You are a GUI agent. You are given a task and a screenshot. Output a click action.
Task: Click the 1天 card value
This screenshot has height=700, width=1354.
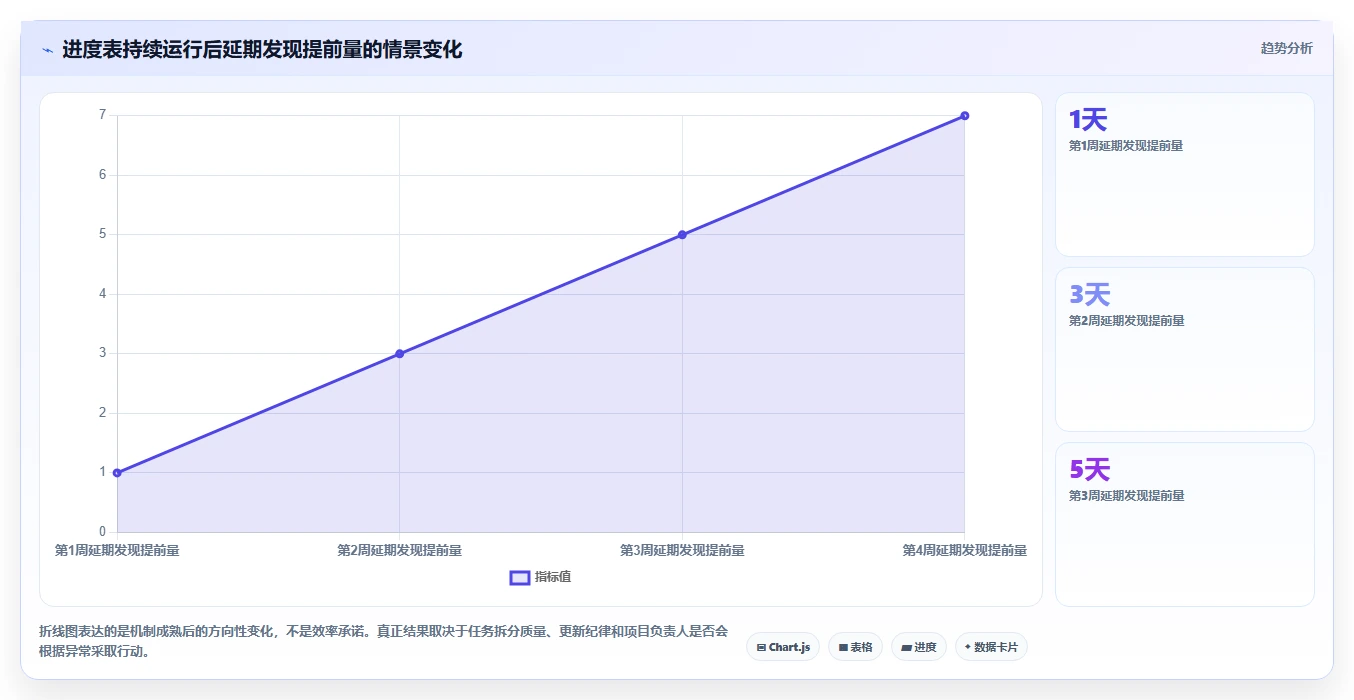1088,120
